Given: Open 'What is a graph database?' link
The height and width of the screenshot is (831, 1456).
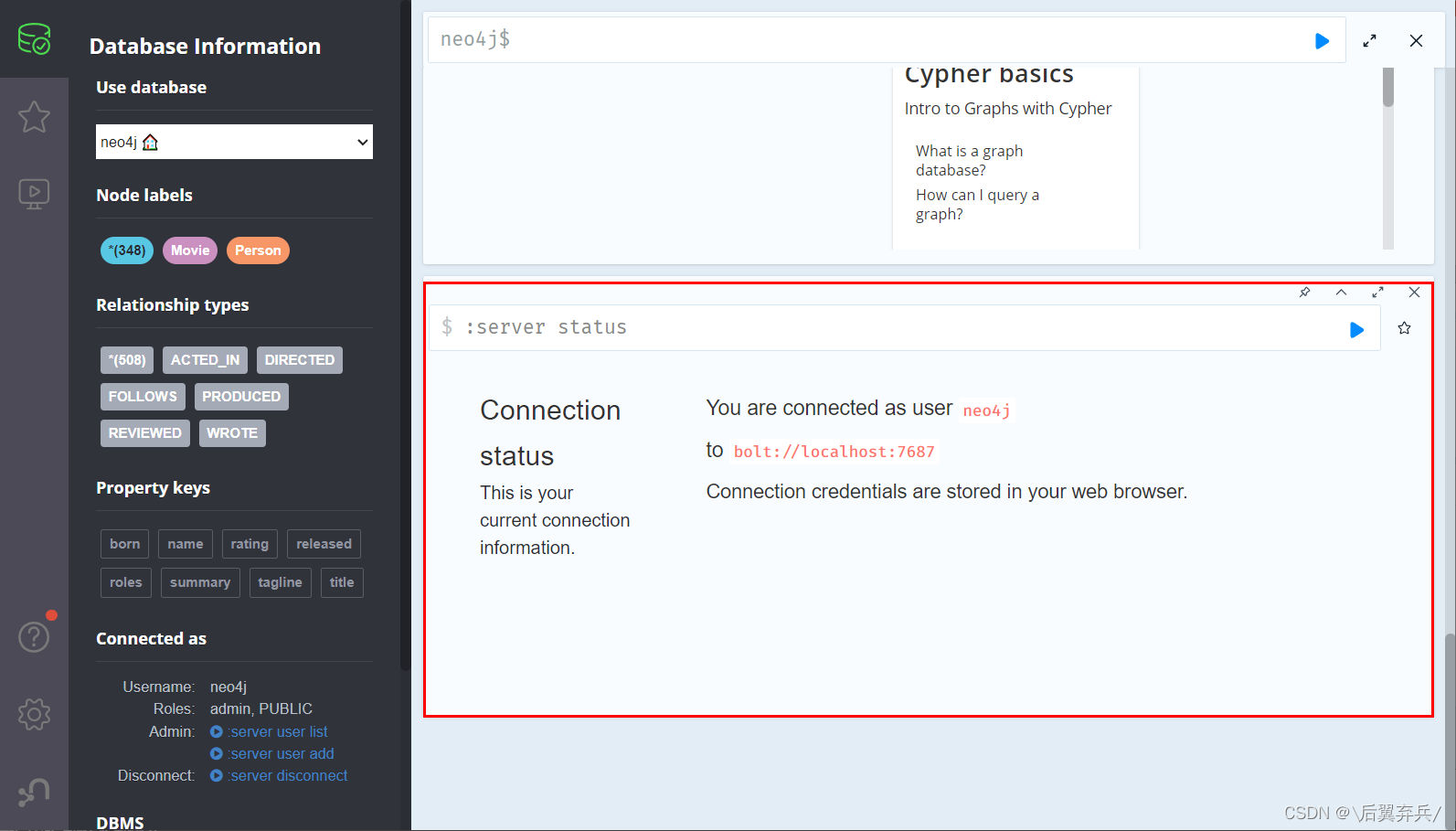Looking at the screenshot, I should 969,161.
